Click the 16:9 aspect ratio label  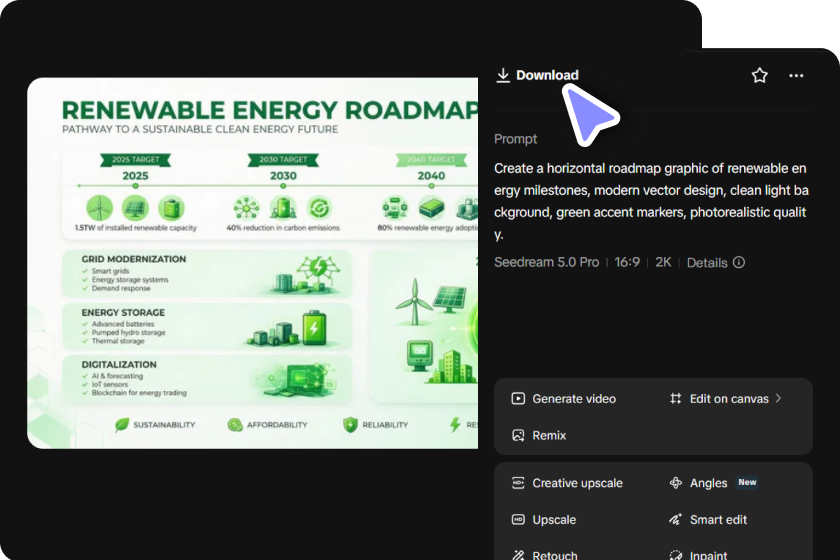(627, 262)
